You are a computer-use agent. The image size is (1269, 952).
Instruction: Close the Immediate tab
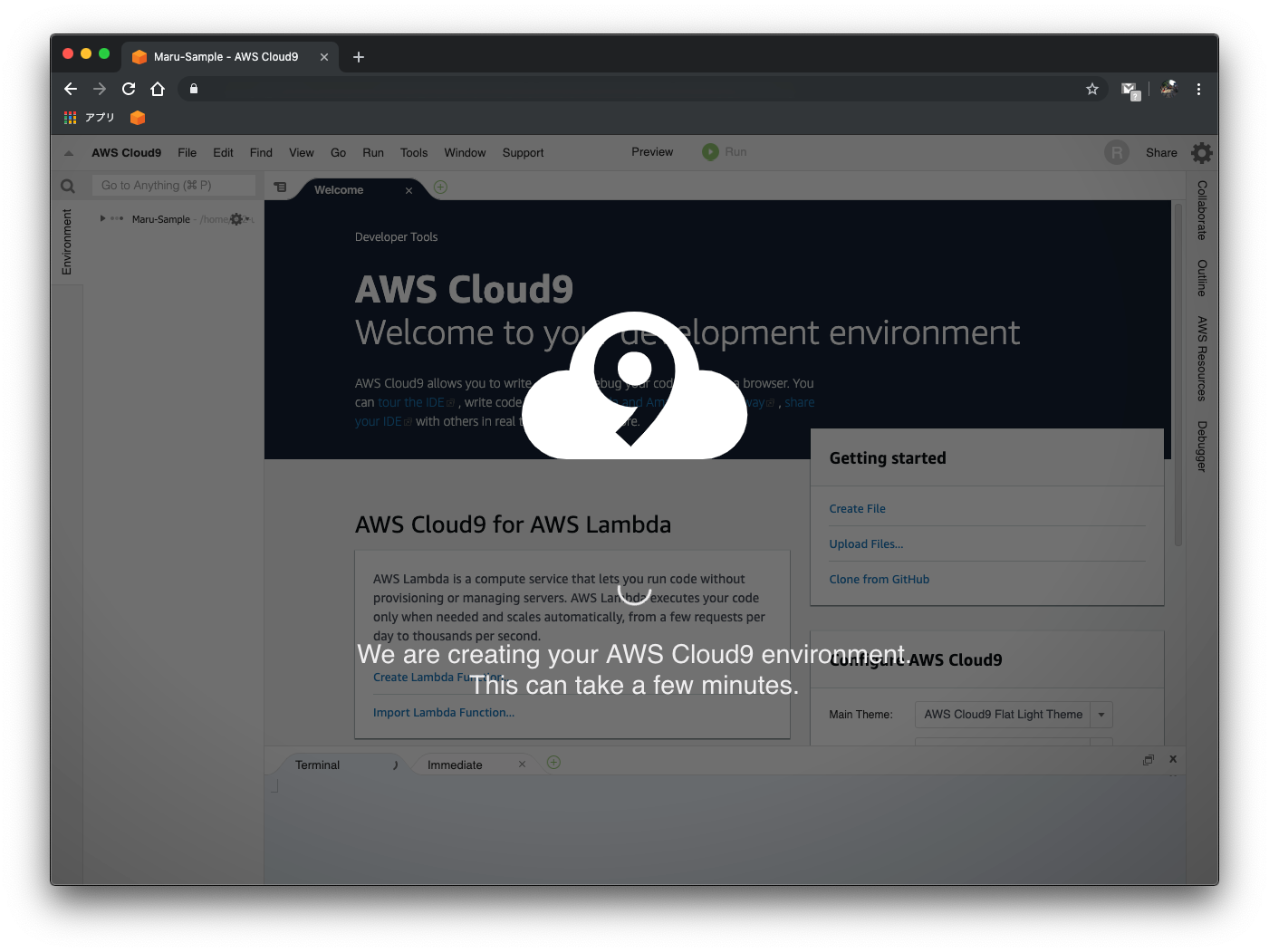pyautogui.click(x=522, y=764)
